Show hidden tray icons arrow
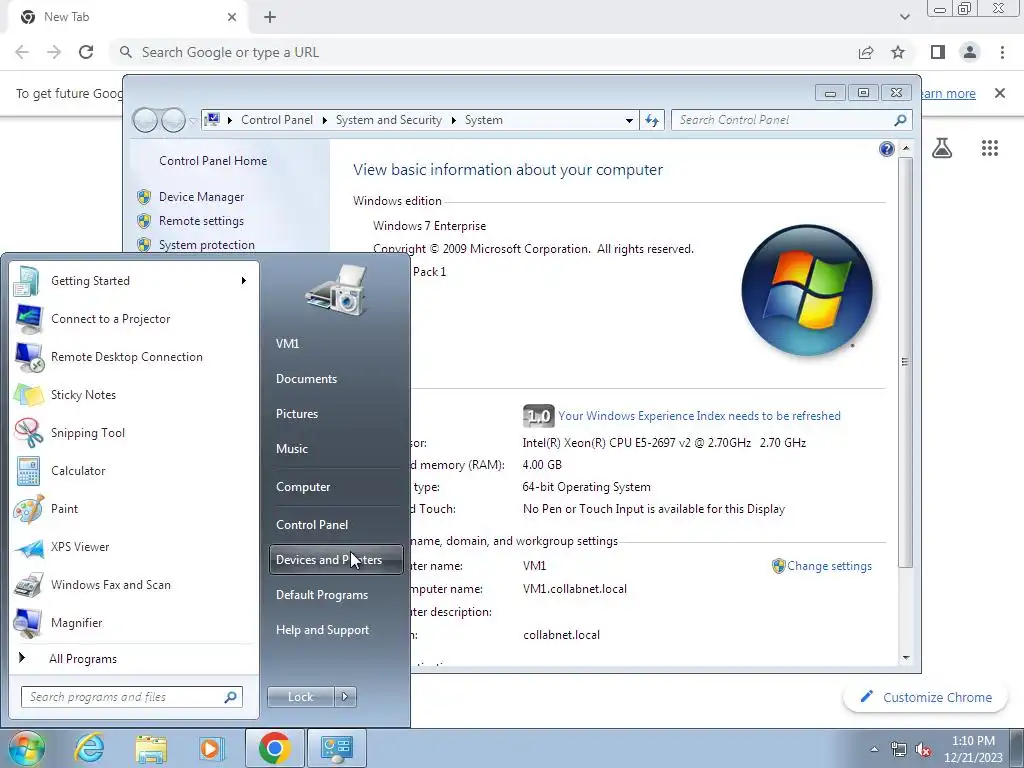The height and width of the screenshot is (768, 1024). pyautogui.click(x=874, y=749)
